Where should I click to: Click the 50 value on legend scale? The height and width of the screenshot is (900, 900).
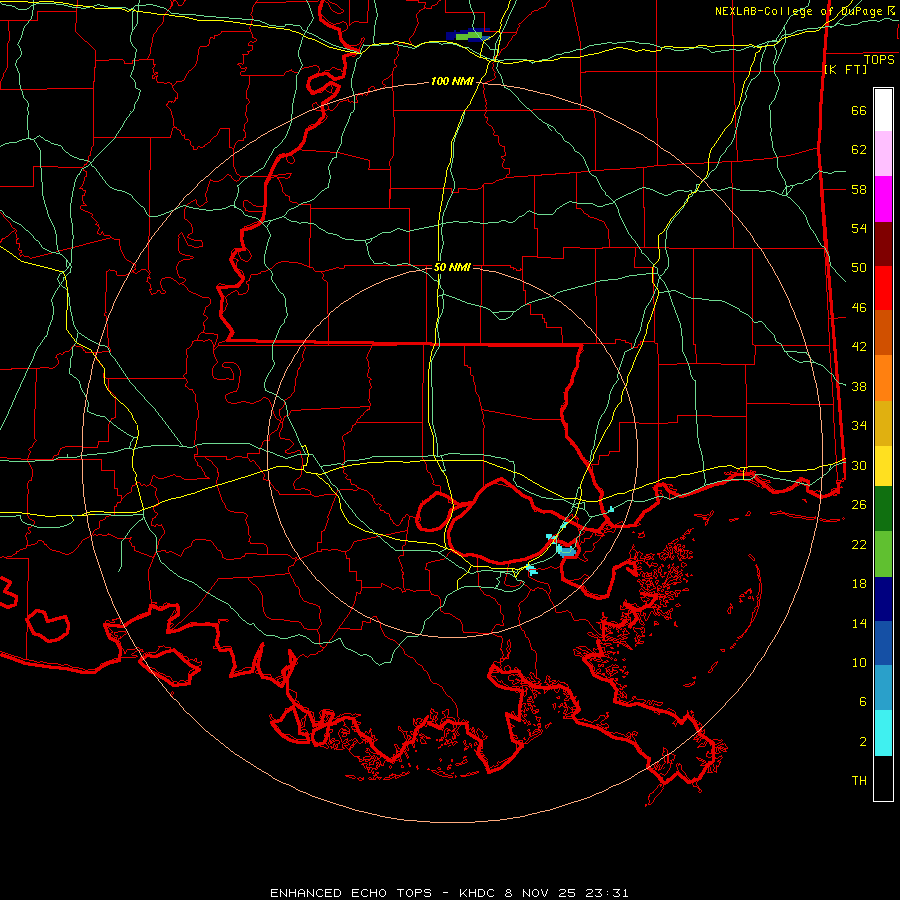[x=859, y=268]
